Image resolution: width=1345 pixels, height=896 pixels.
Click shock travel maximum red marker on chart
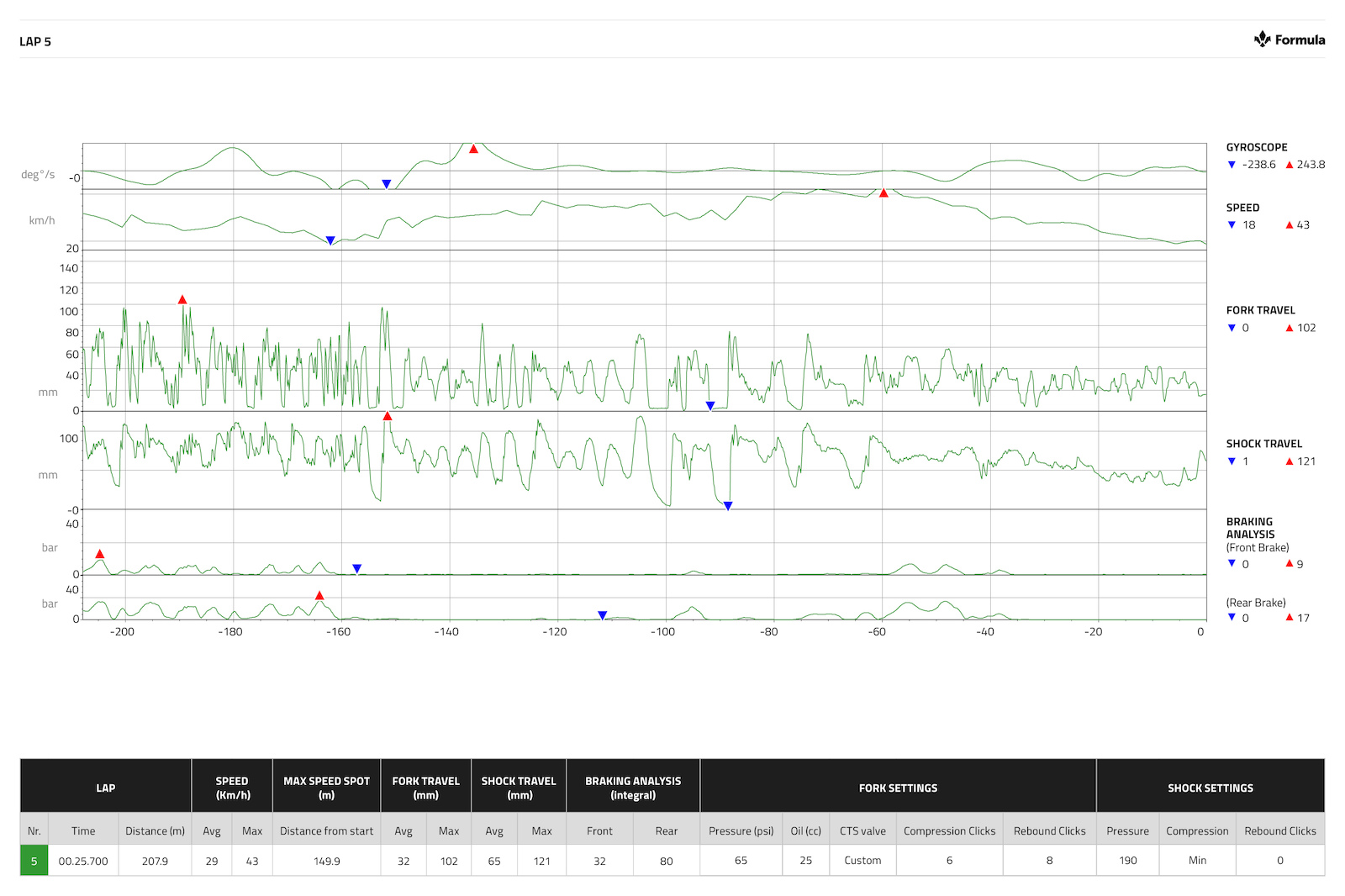[388, 416]
